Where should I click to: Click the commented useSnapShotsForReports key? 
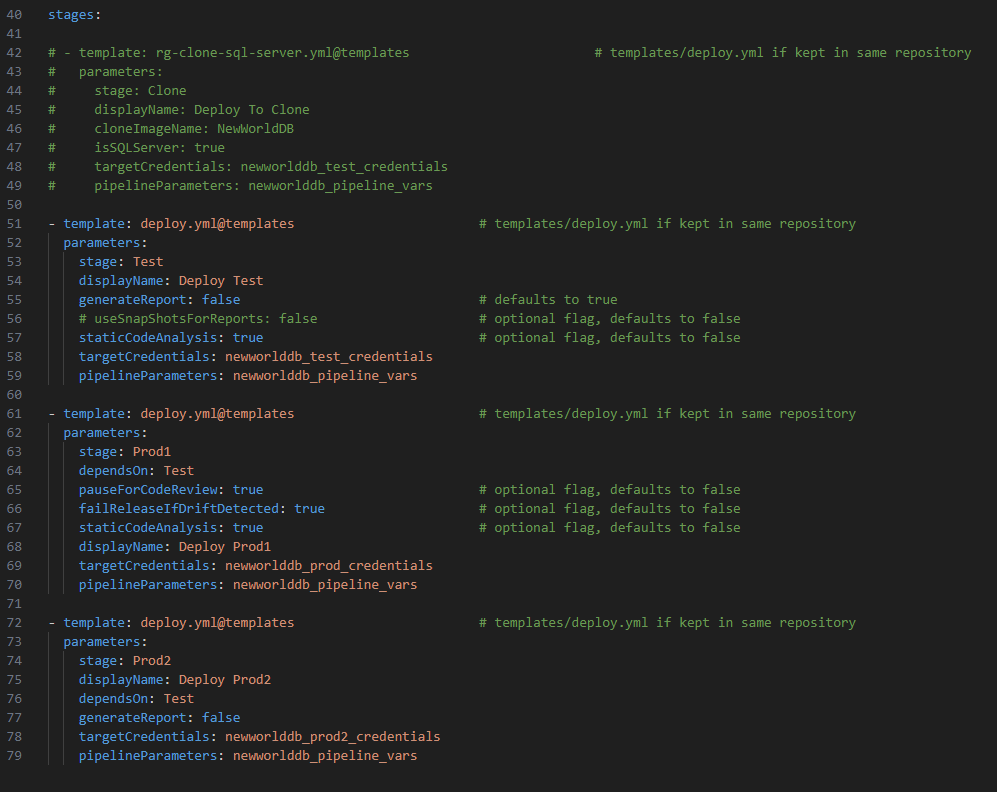click(x=178, y=318)
